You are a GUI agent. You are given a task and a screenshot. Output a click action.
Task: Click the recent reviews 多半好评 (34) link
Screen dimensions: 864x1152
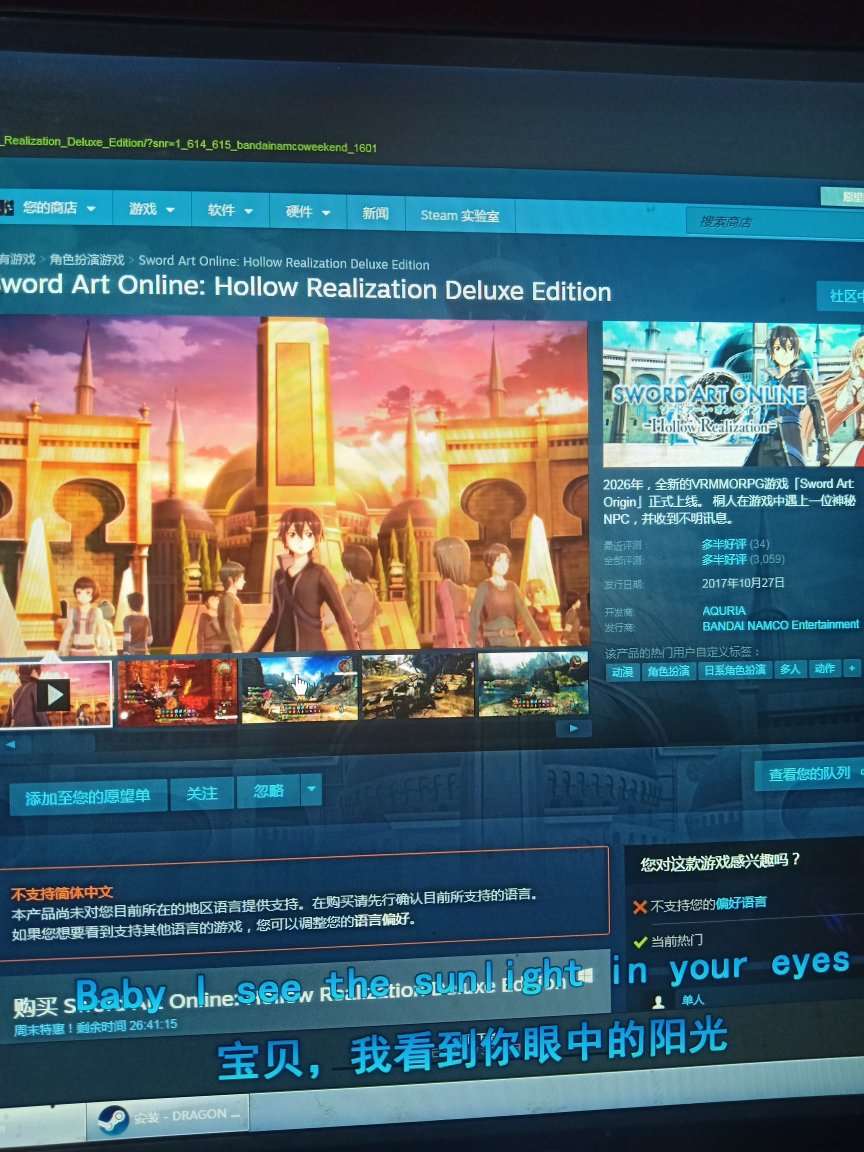pyautogui.click(x=735, y=544)
